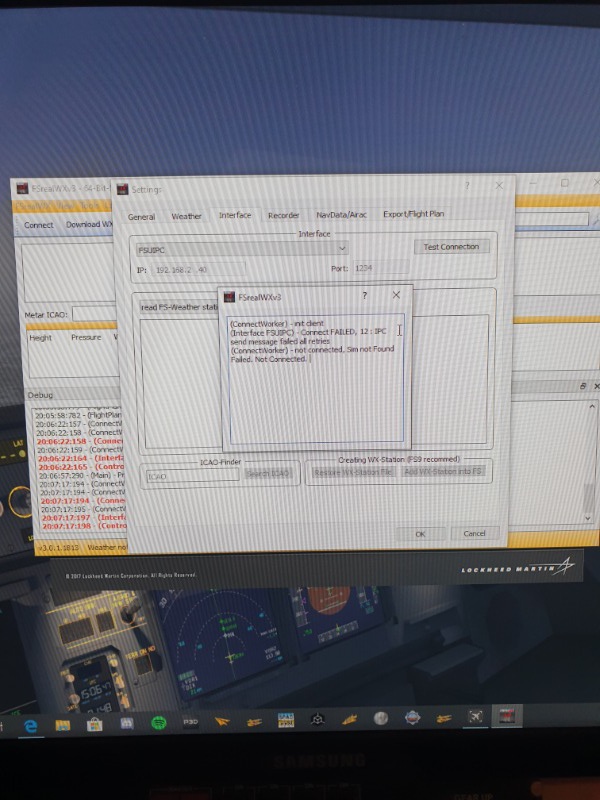600x800 pixels.
Task: Click Add WX-Station into FS button
Action: pos(443,471)
